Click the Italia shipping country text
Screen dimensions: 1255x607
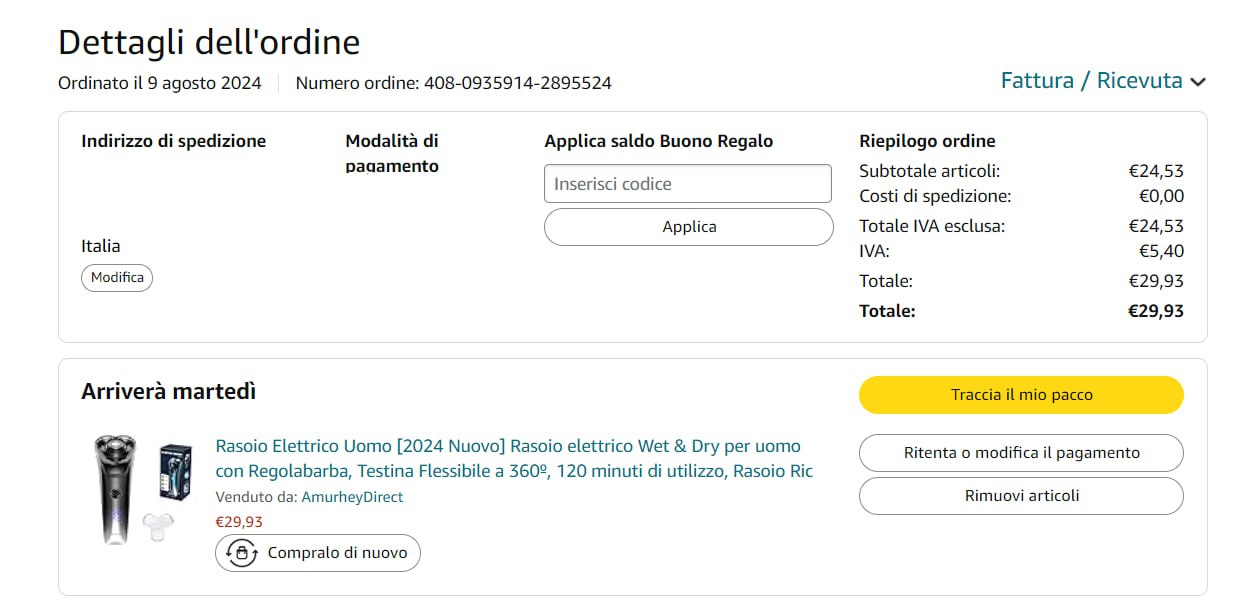[100, 246]
